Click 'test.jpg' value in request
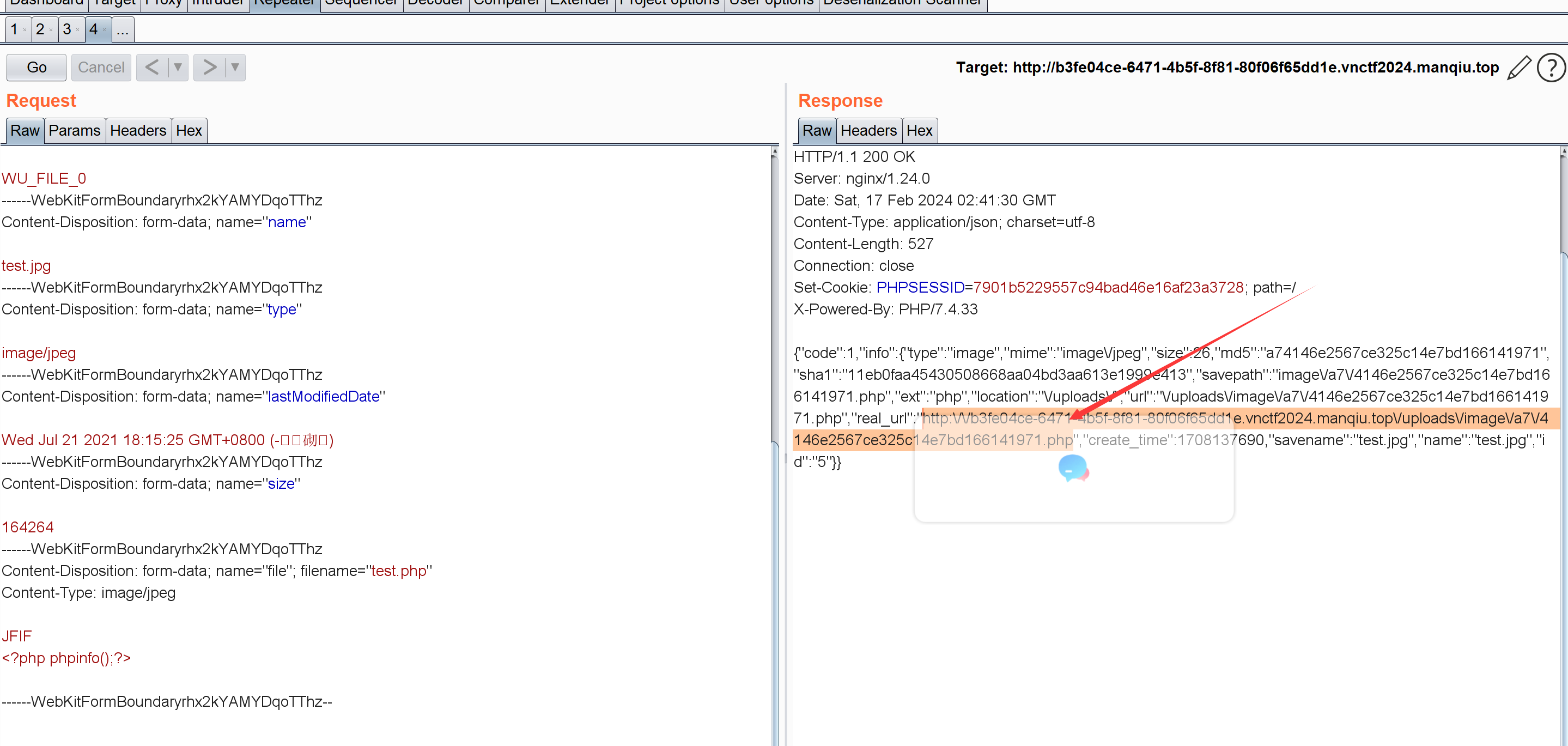 (x=26, y=265)
